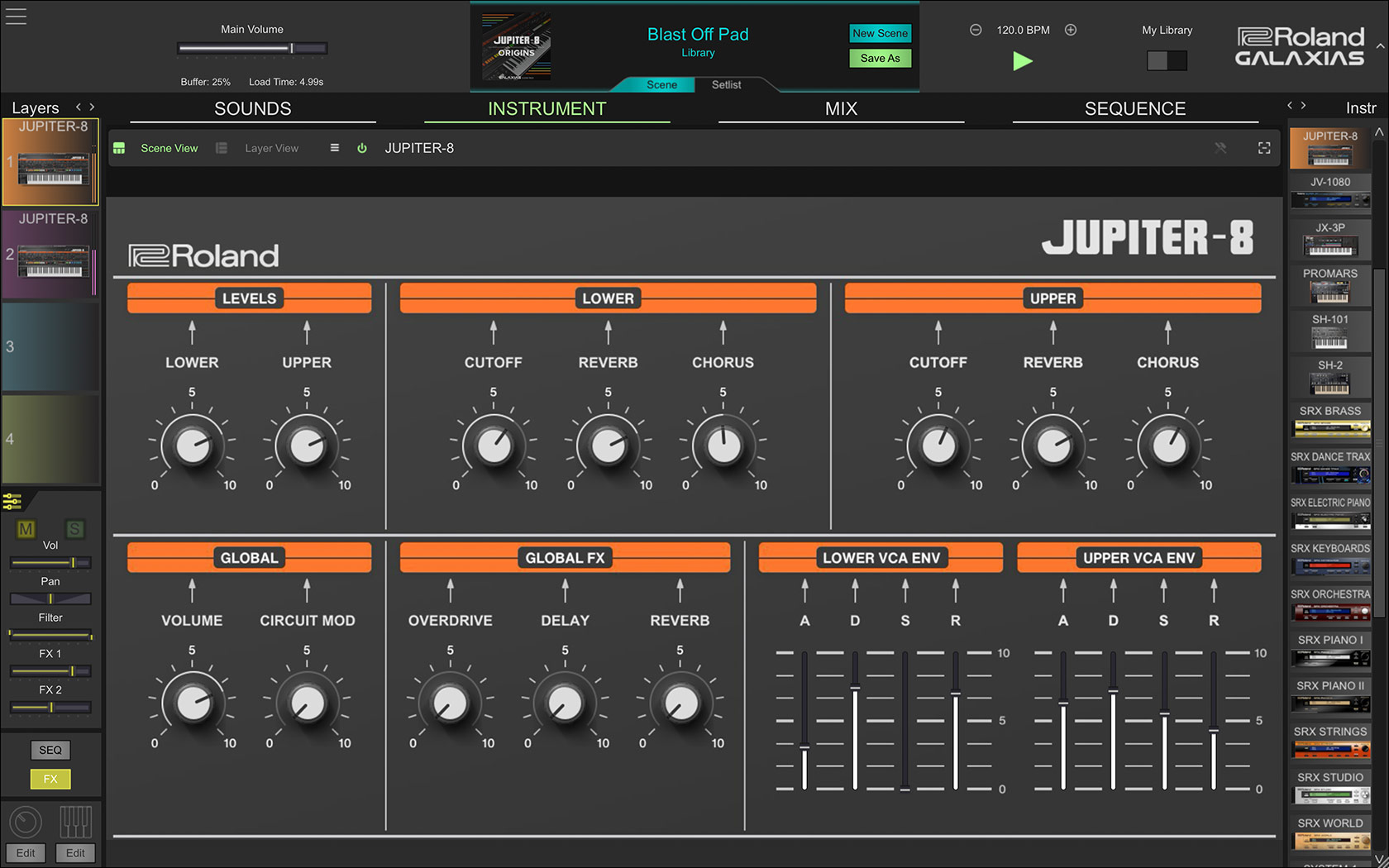Select SRX BRASS instrument
Screen dimensions: 1389x868
1329,422
